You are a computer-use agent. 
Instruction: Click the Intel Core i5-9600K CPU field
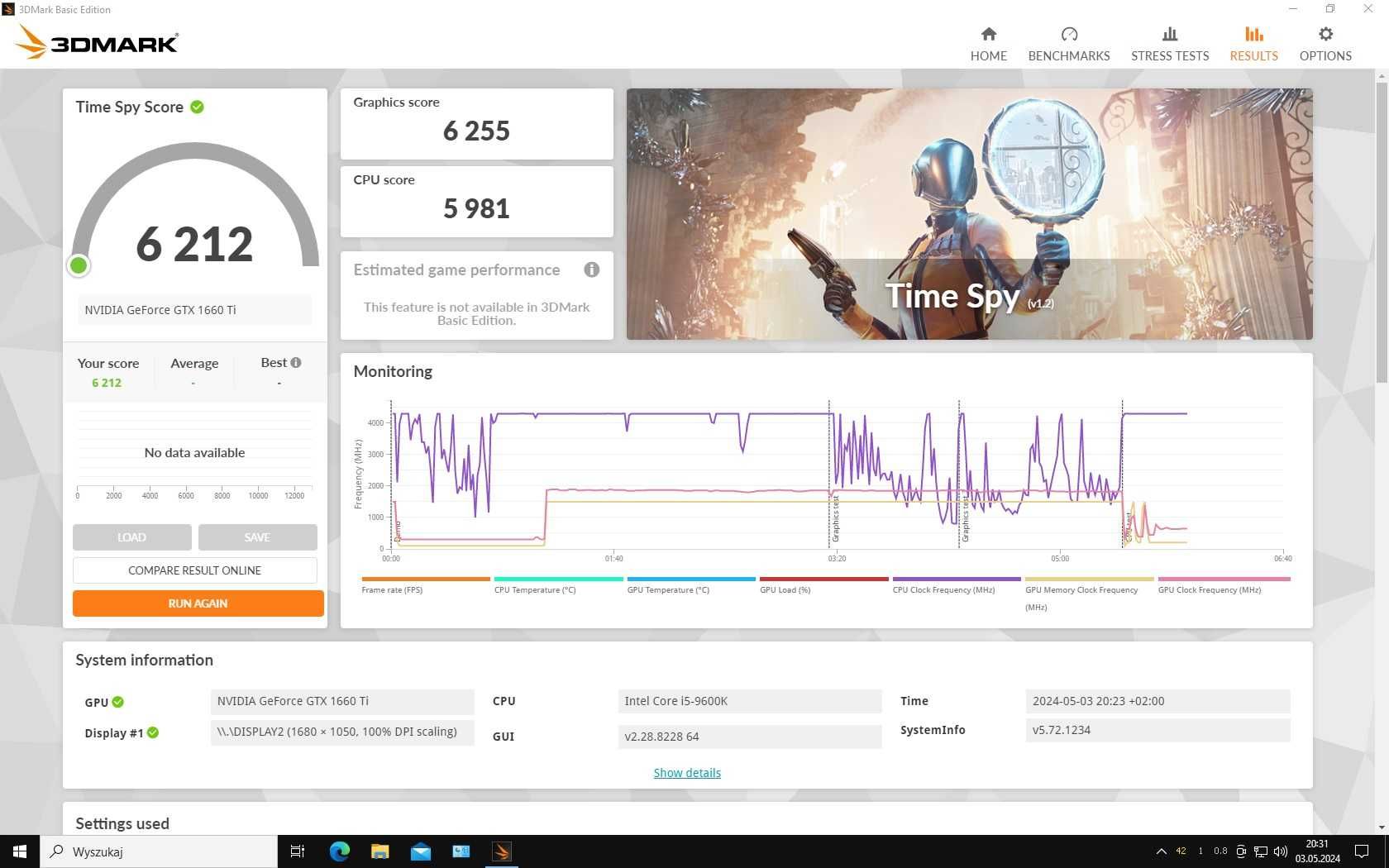(x=749, y=701)
